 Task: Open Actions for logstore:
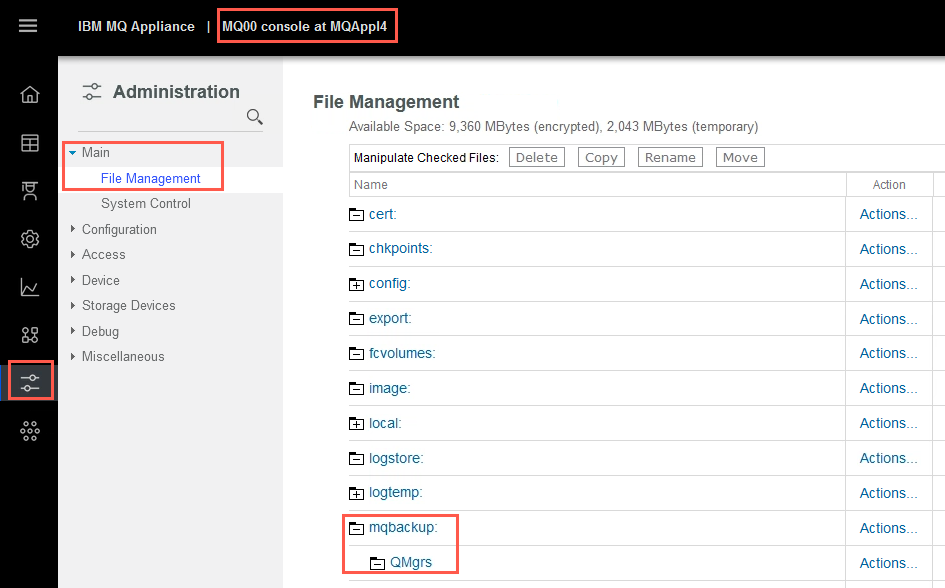click(x=888, y=458)
